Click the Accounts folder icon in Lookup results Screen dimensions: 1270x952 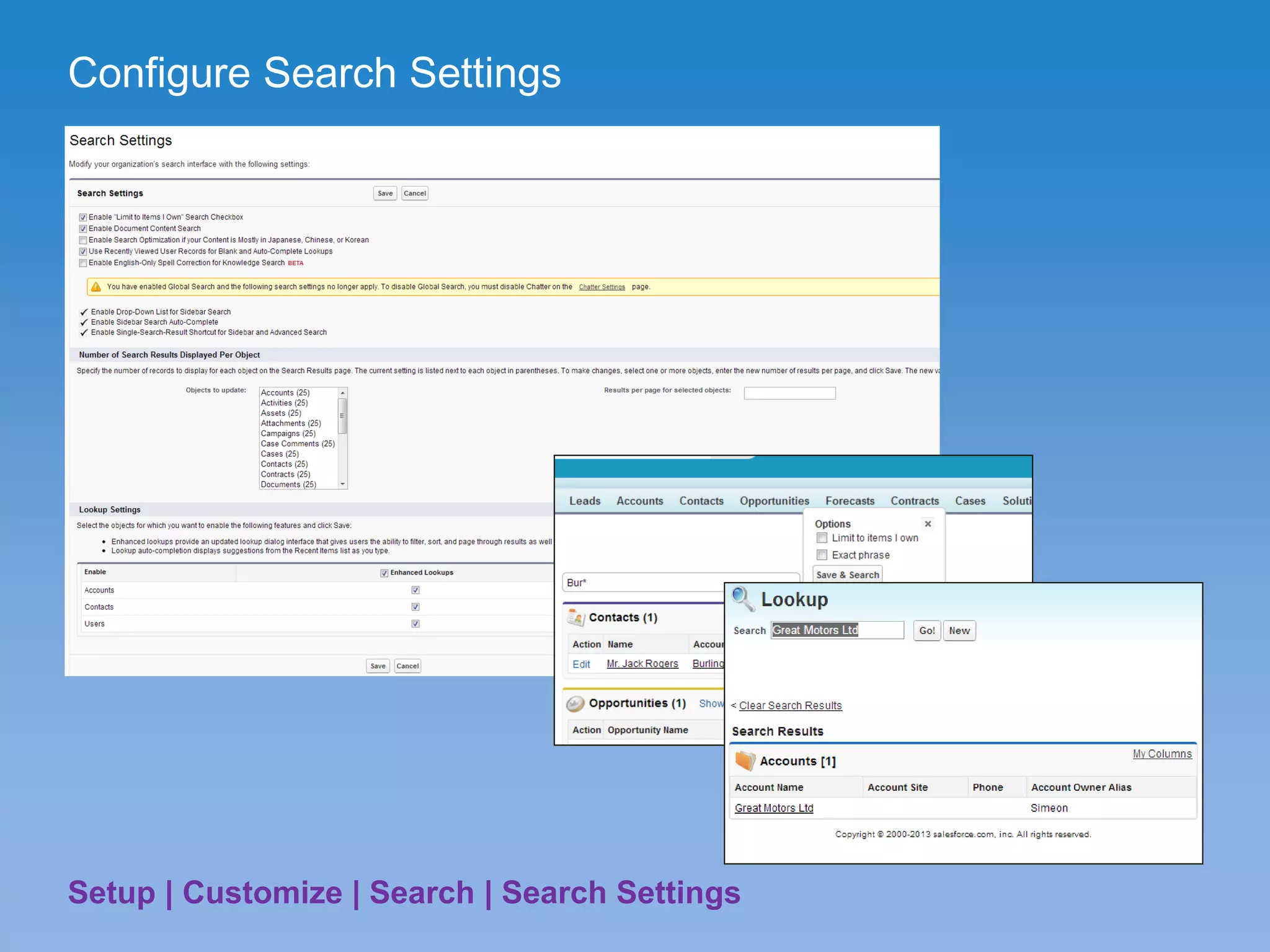(x=745, y=760)
